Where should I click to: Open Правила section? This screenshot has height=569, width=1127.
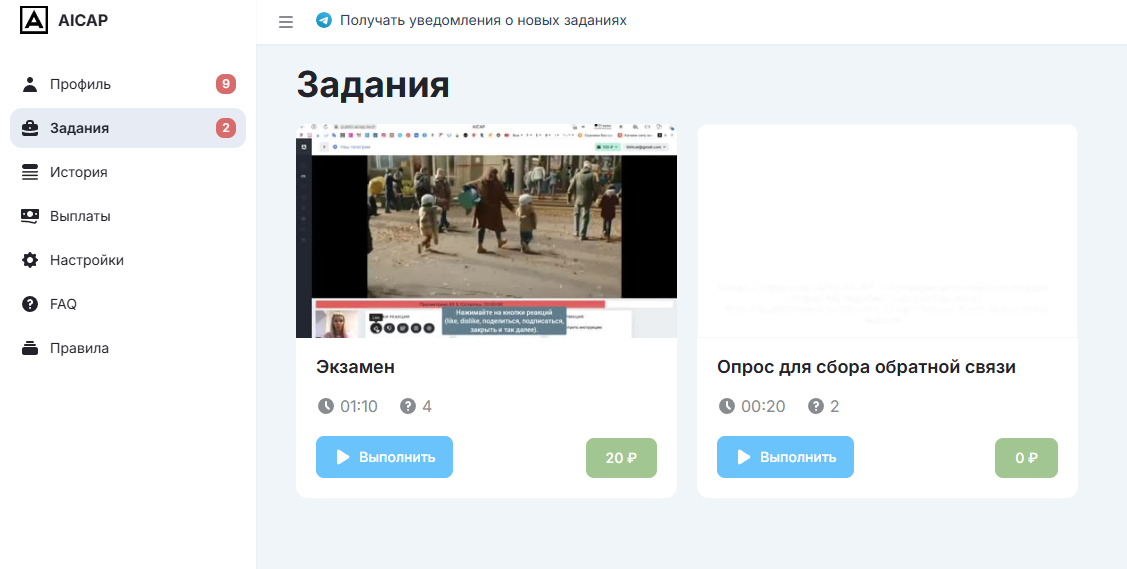128,348
